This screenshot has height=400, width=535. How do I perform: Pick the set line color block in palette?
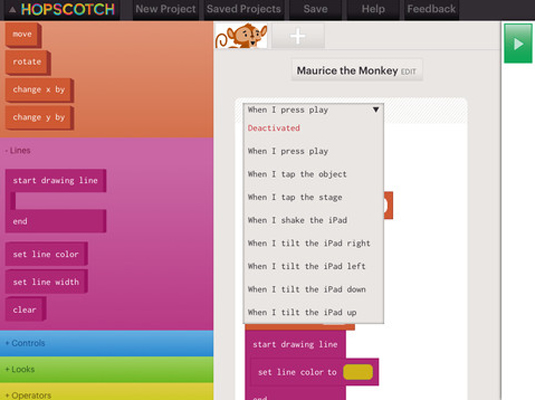pyautogui.click(x=46, y=254)
